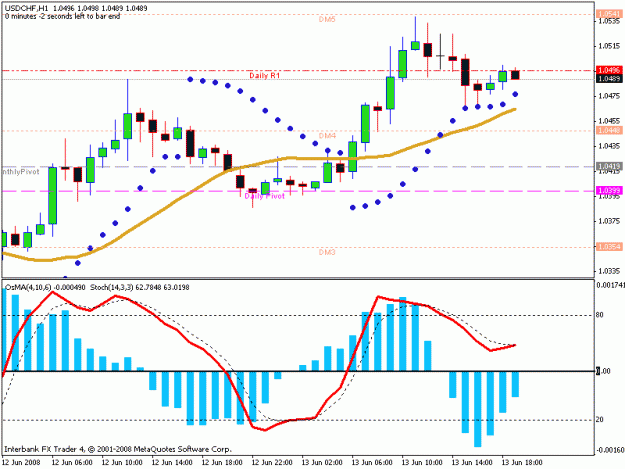625x469 pixels.
Task: Click the gray 1.0418 price tag
Action: (x=609, y=166)
